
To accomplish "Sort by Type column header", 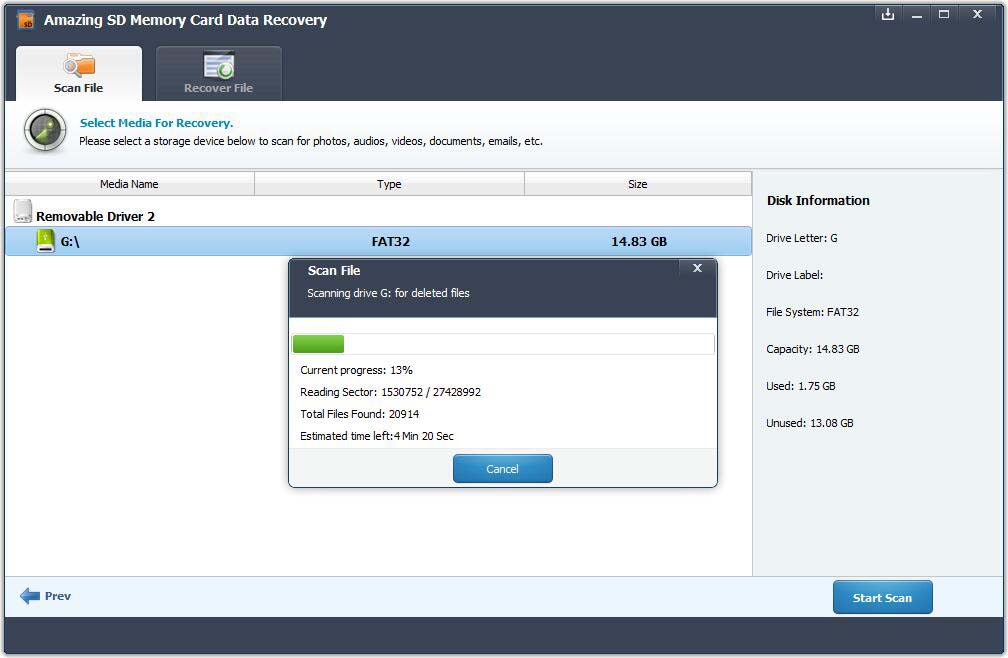I will tap(389, 184).
